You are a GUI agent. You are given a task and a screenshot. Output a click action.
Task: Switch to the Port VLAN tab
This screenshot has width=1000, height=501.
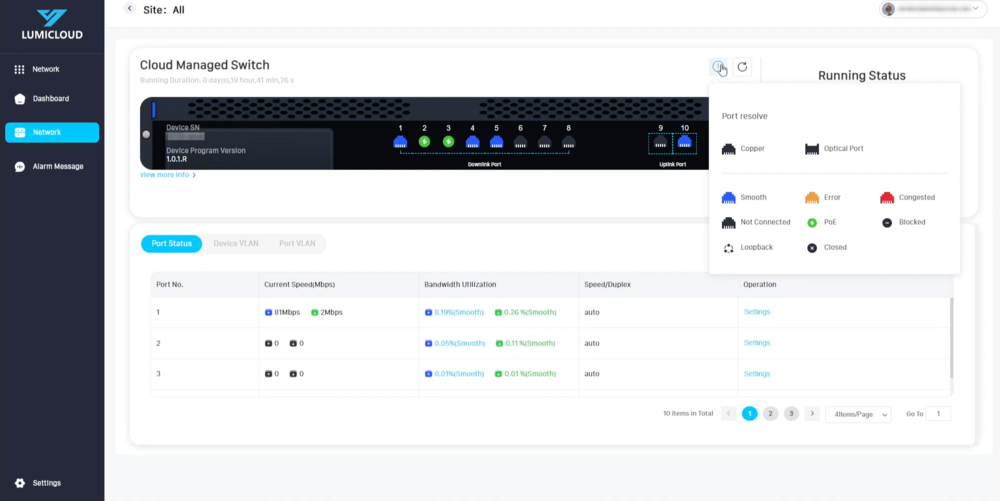pyautogui.click(x=297, y=243)
